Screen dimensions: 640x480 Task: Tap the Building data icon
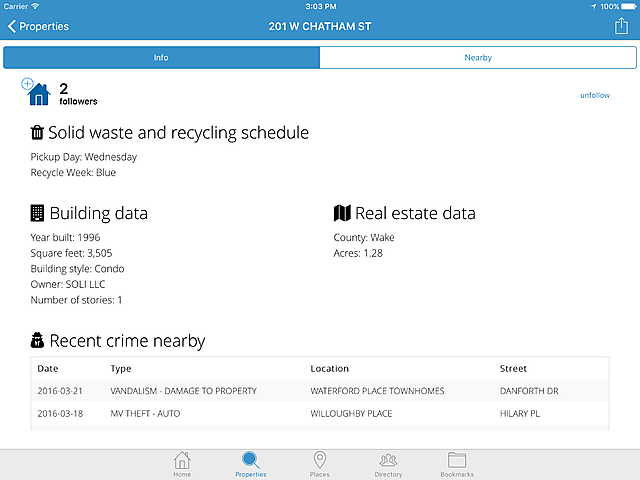coord(38,213)
